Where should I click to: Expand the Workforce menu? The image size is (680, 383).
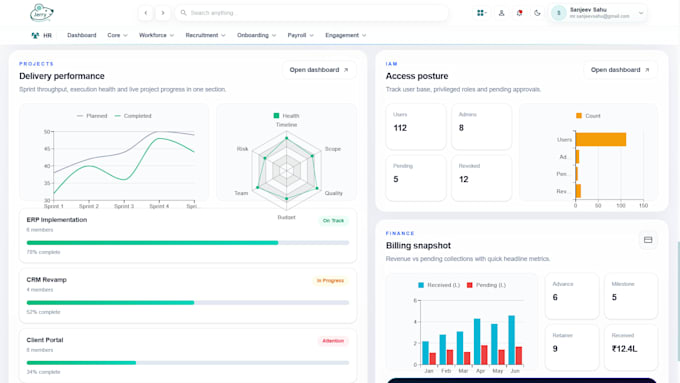click(x=157, y=36)
